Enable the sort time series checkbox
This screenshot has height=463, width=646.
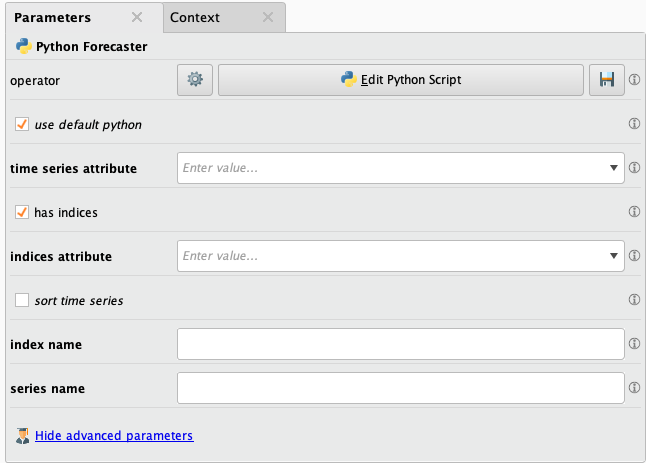(22, 300)
